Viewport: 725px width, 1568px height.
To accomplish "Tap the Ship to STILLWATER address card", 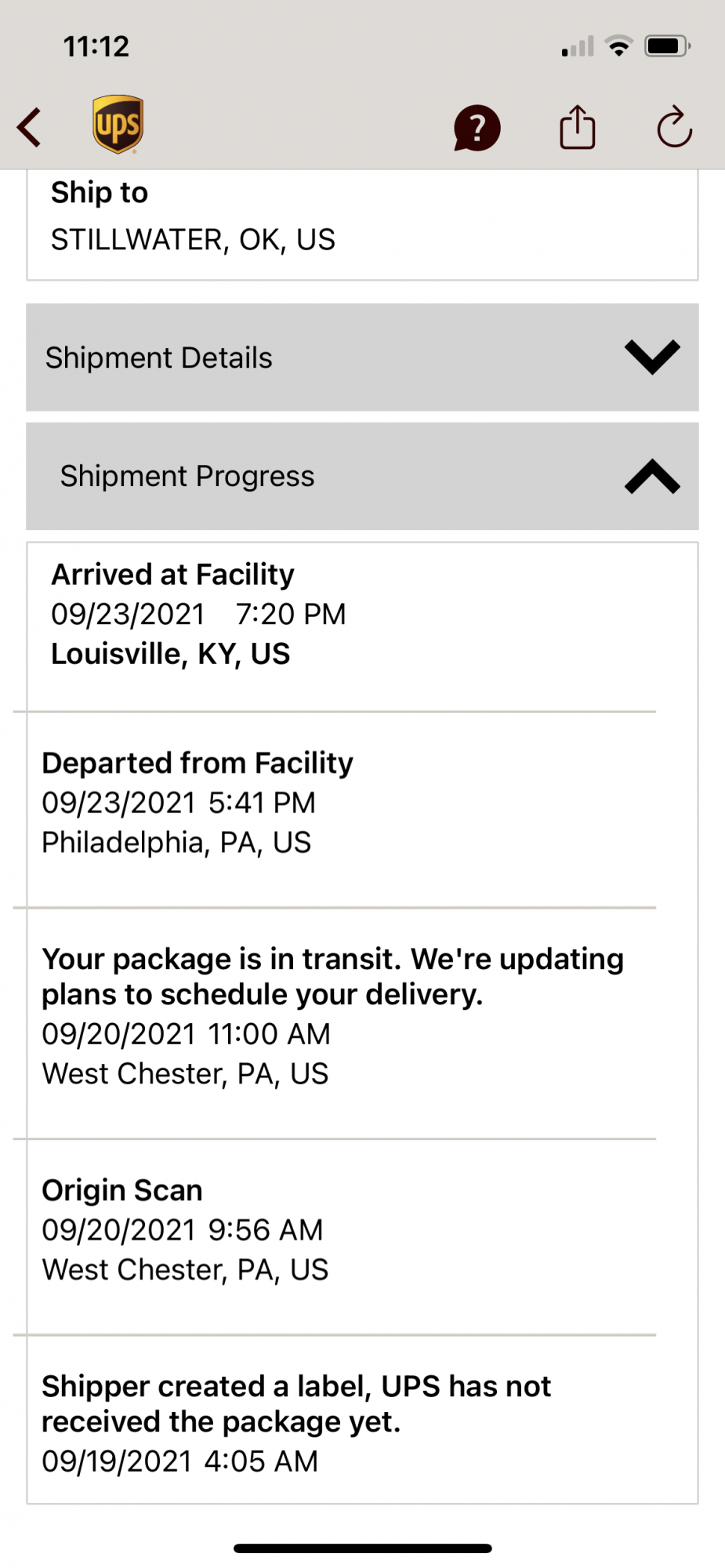I will [362, 224].
